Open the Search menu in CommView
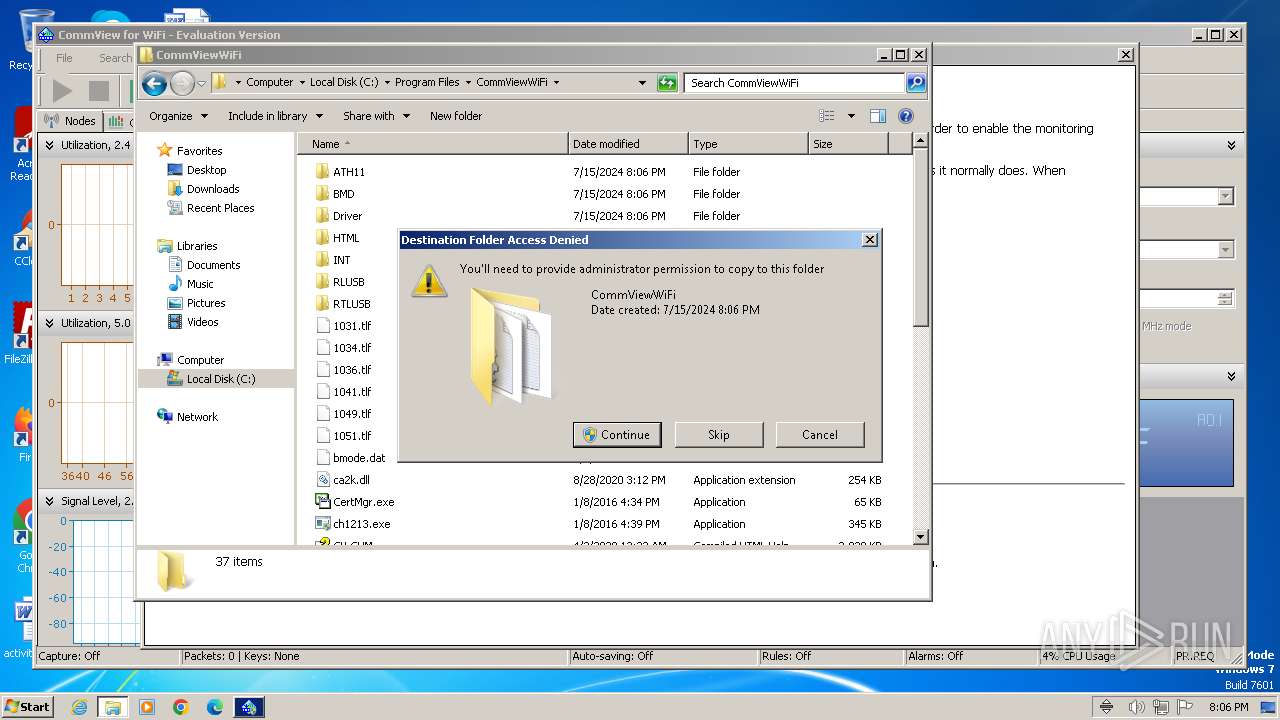The width and height of the screenshot is (1280, 720). coord(115,58)
